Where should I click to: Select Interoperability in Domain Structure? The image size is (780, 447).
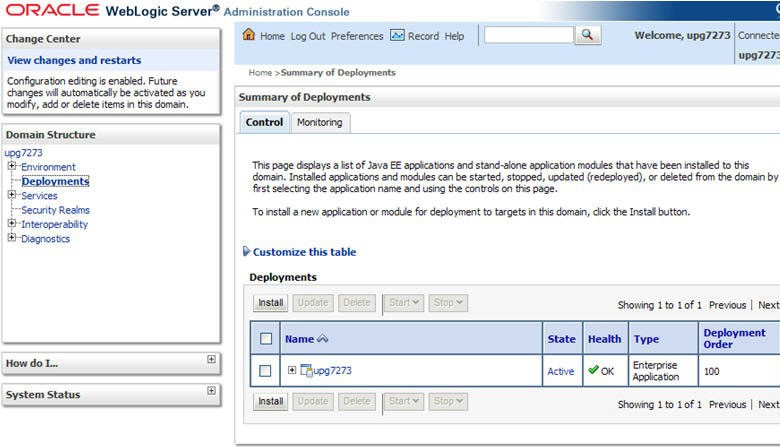pyautogui.click(x=54, y=225)
